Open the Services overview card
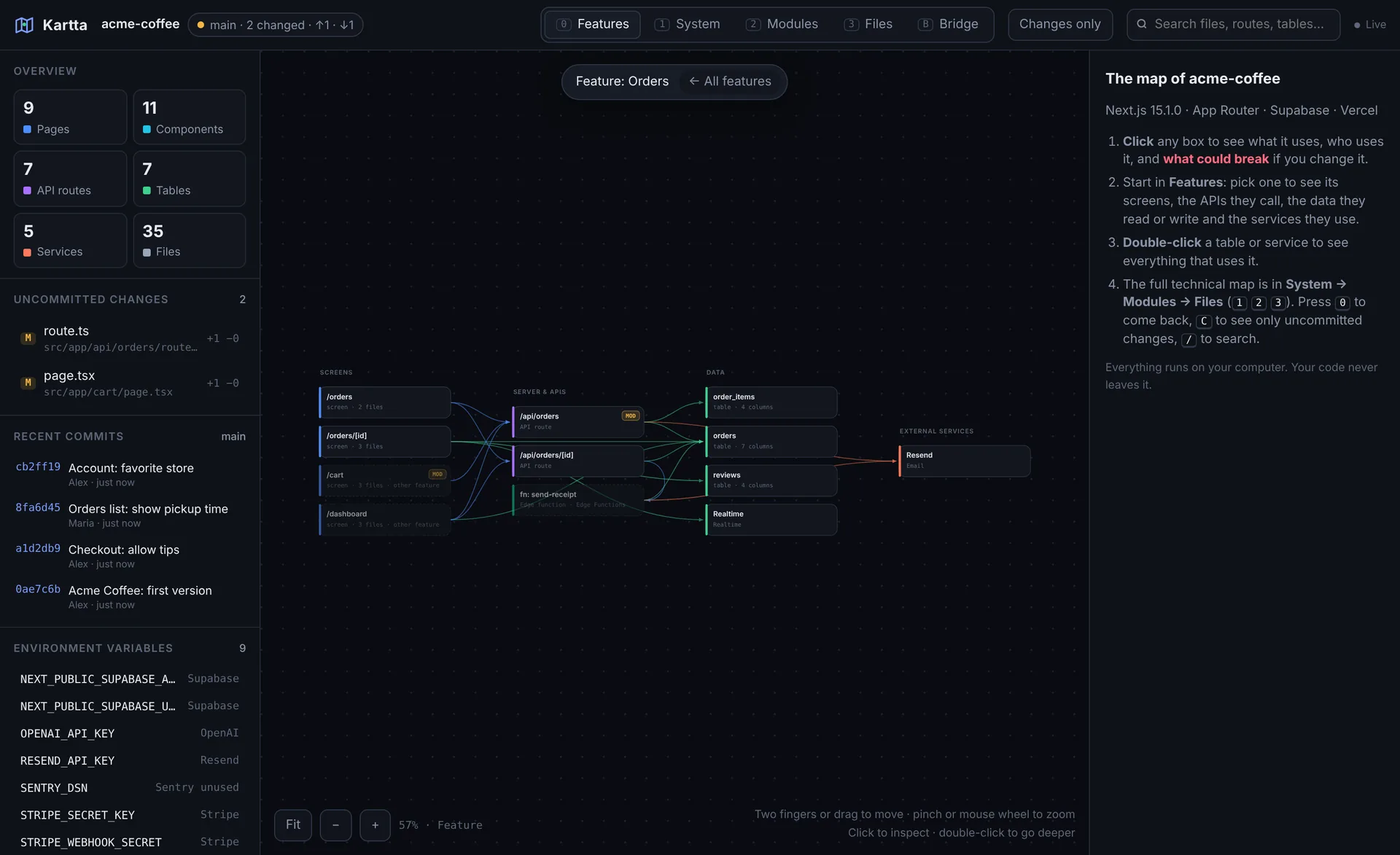 point(70,241)
